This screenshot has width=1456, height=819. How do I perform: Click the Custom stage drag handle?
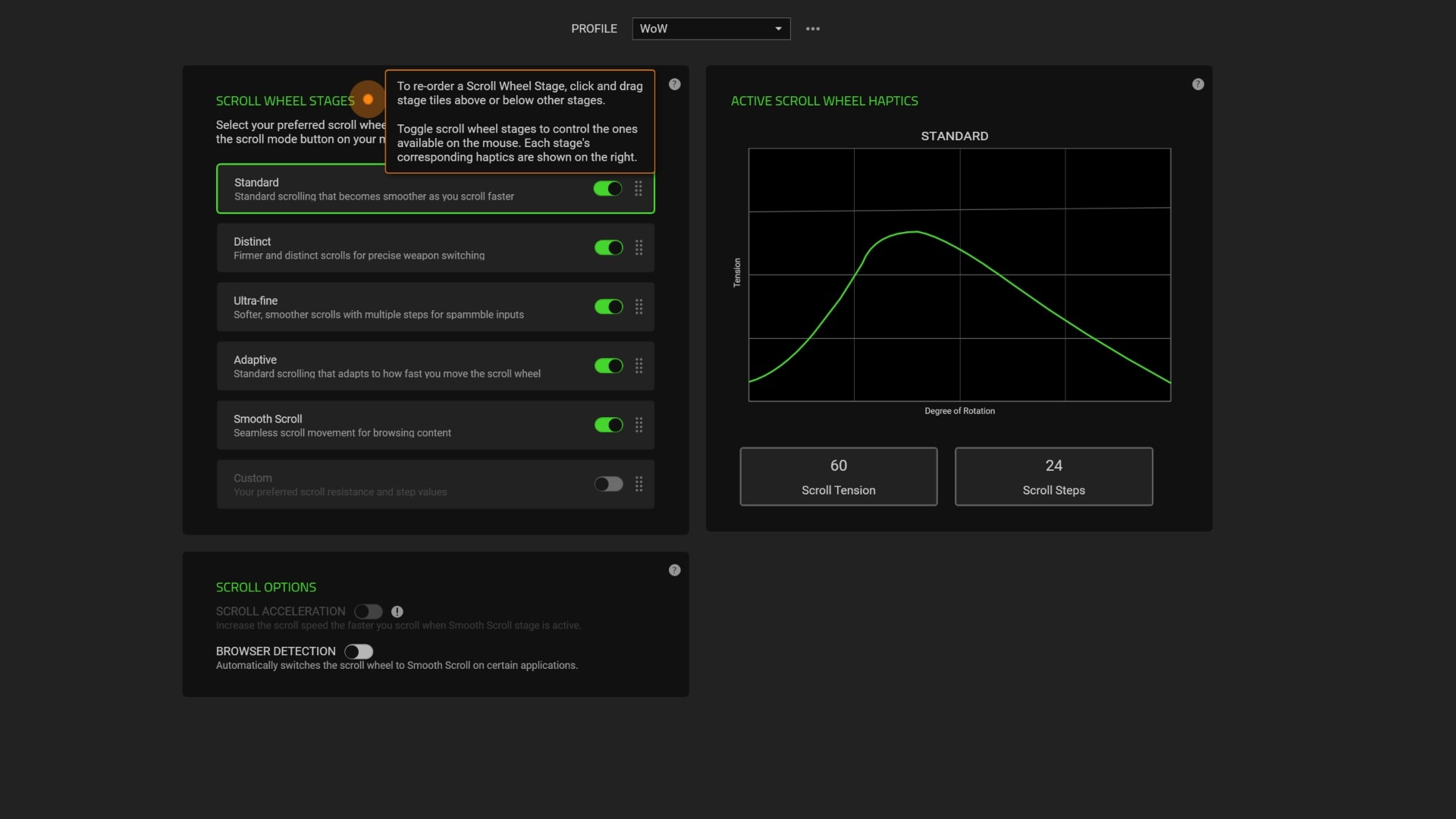[639, 485]
